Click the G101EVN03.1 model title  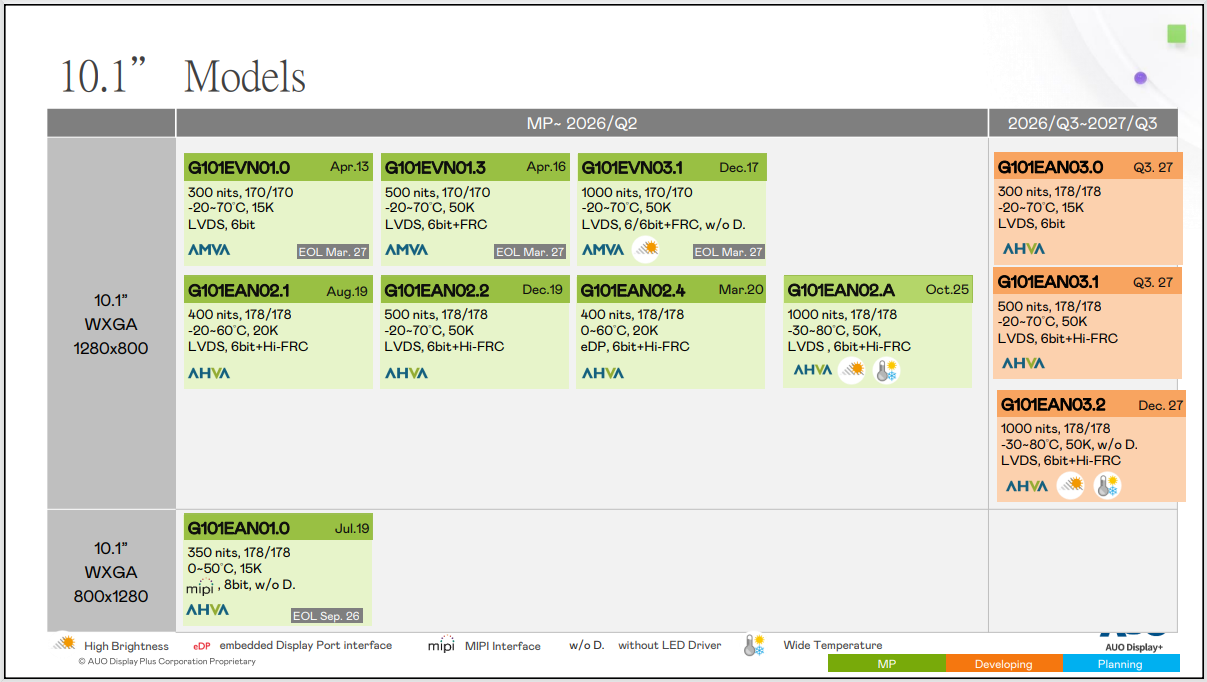click(x=632, y=167)
